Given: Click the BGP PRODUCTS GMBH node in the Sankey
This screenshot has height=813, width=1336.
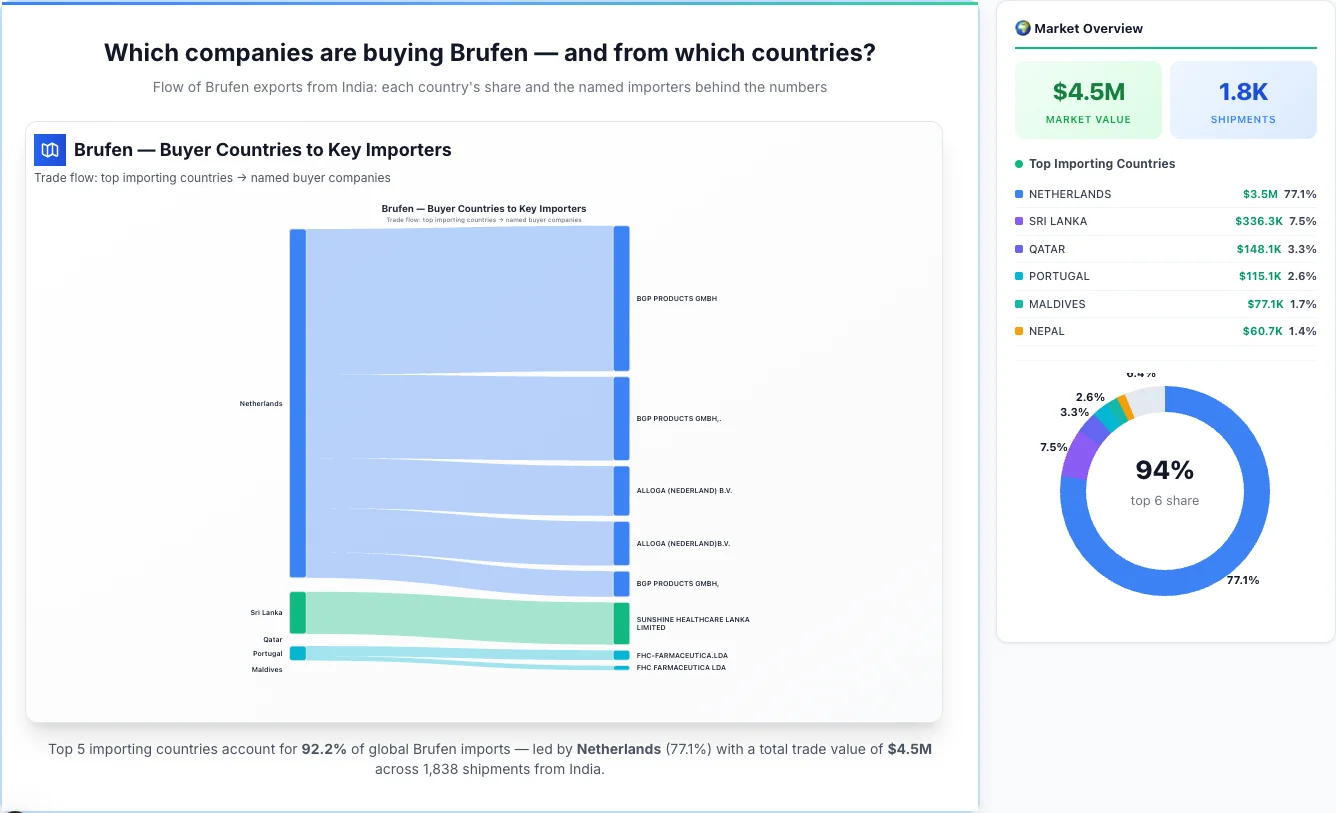Looking at the screenshot, I should (x=622, y=297).
